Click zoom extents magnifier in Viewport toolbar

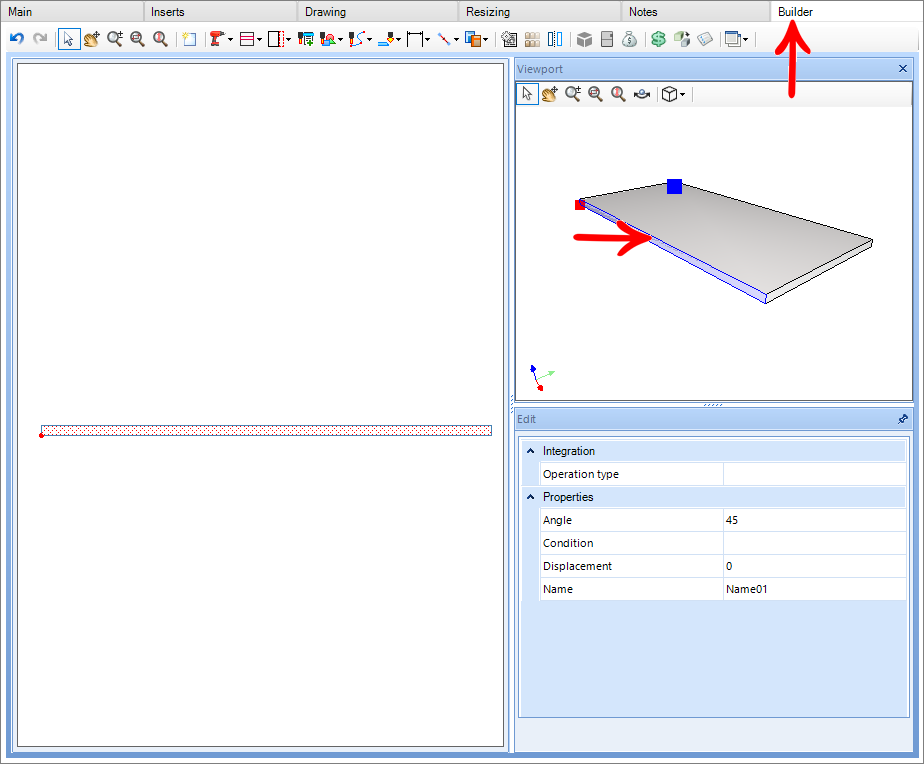(x=618, y=94)
